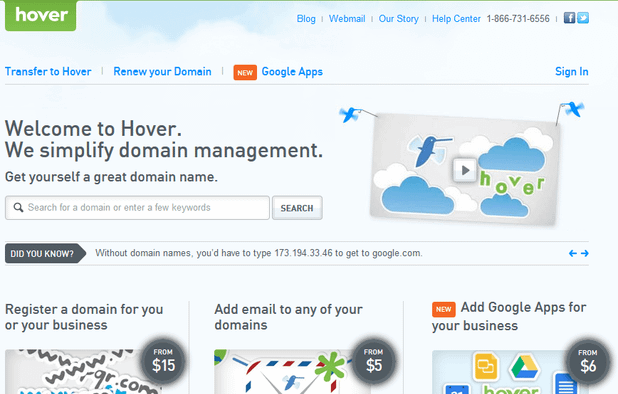Open the Facebook icon link
618x394 pixels.
pos(569,18)
